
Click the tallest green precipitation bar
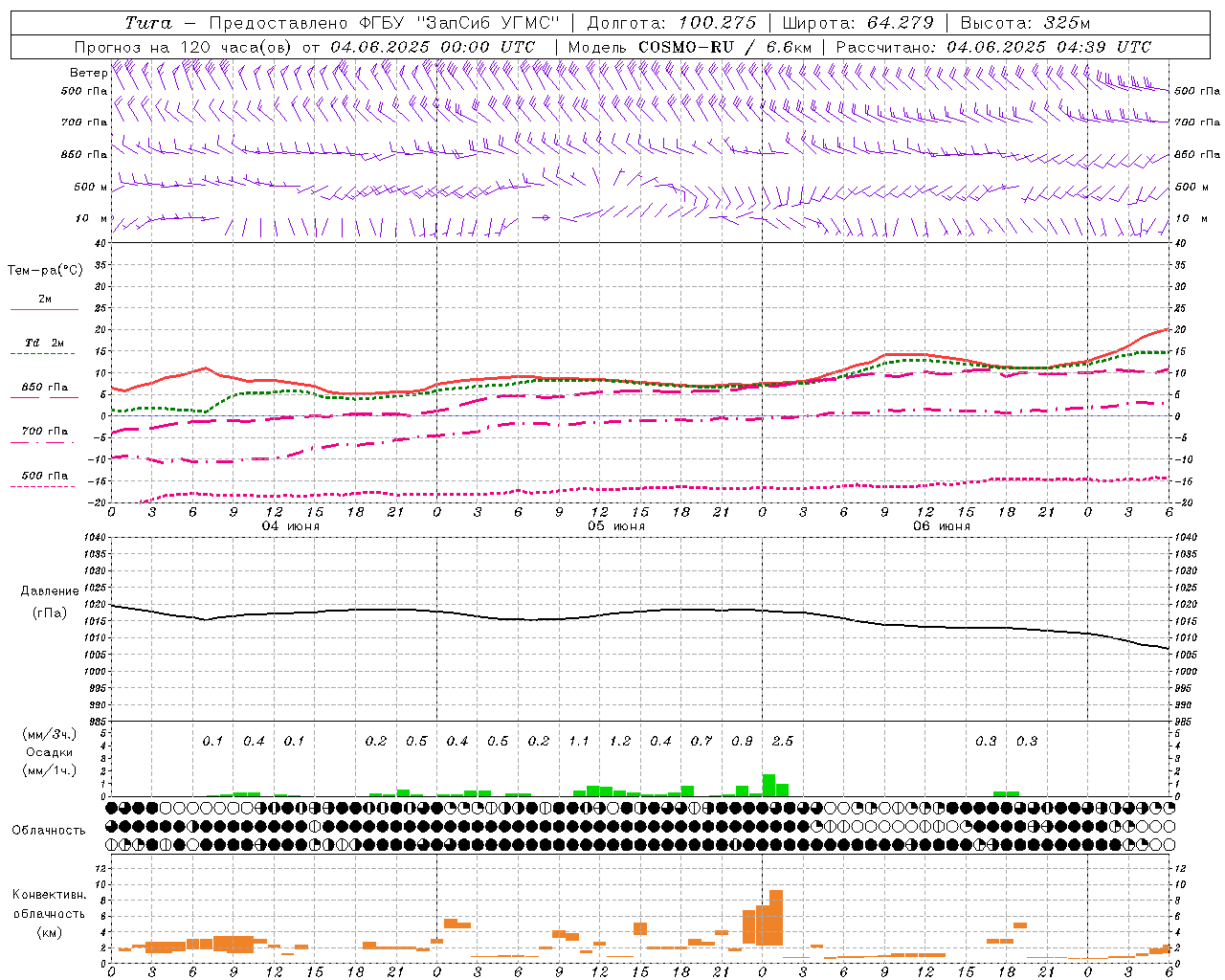pyautogui.click(x=768, y=785)
